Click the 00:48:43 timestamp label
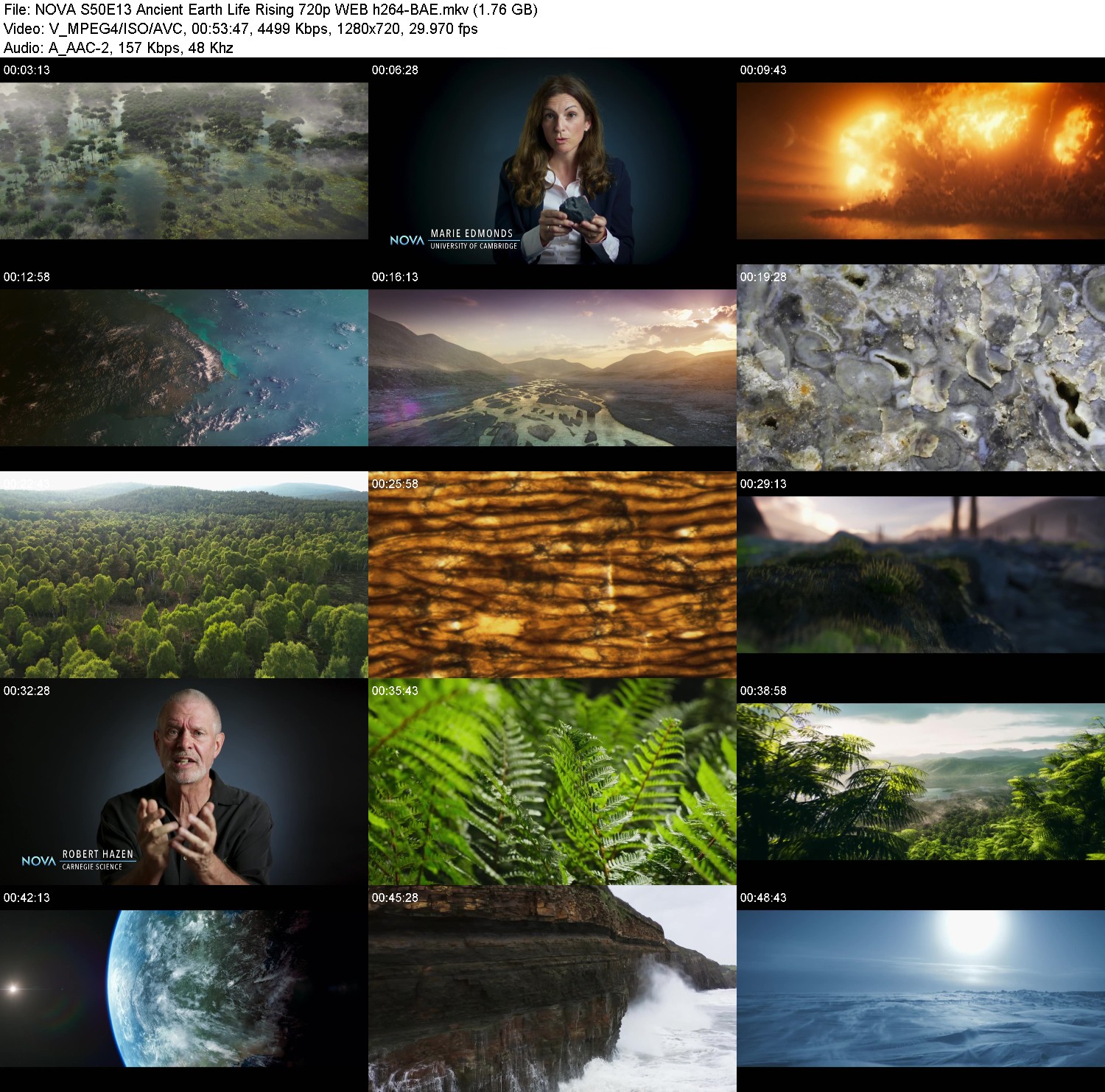Image resolution: width=1105 pixels, height=1092 pixels. pyautogui.click(x=763, y=898)
